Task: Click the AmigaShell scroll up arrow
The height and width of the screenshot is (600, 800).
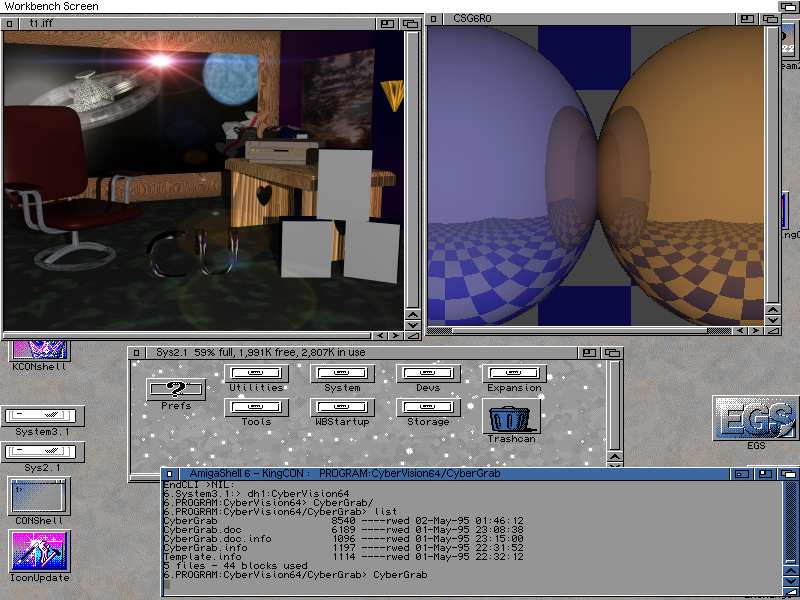Action: click(x=790, y=570)
